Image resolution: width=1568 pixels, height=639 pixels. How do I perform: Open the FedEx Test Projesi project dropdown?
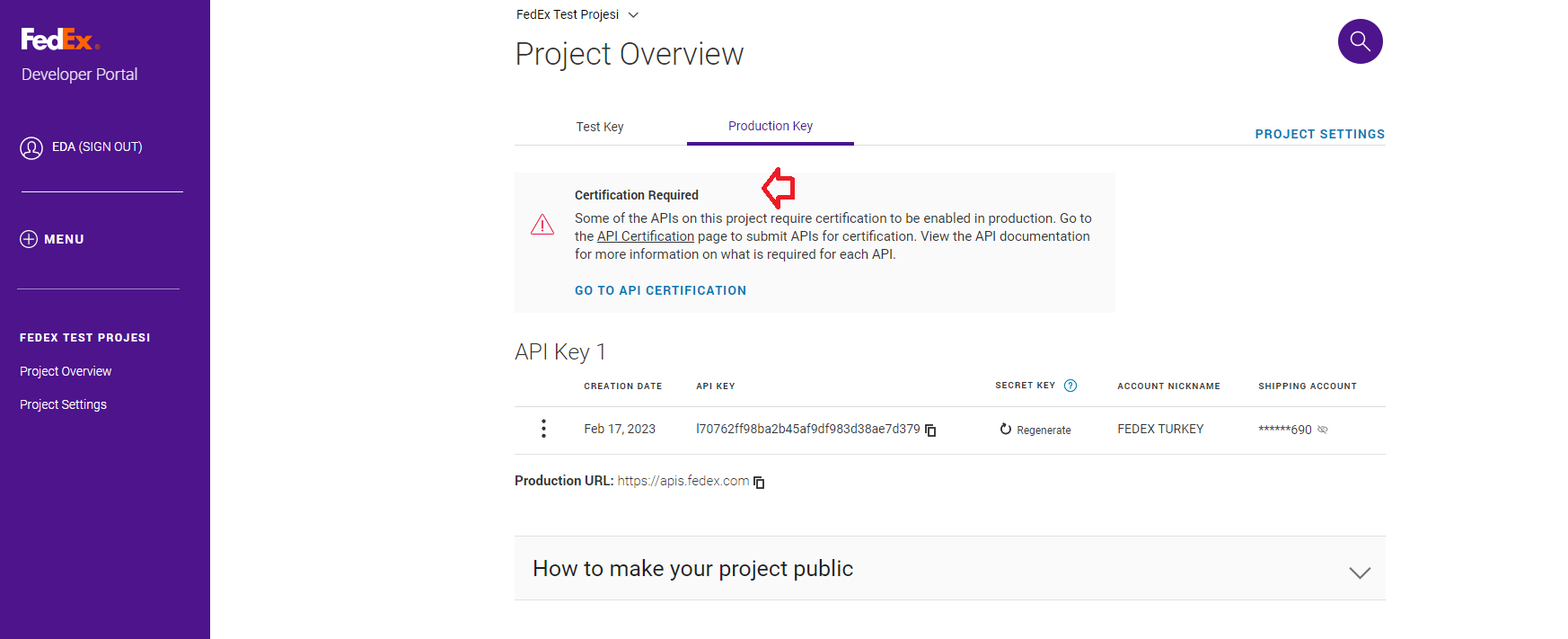point(633,14)
